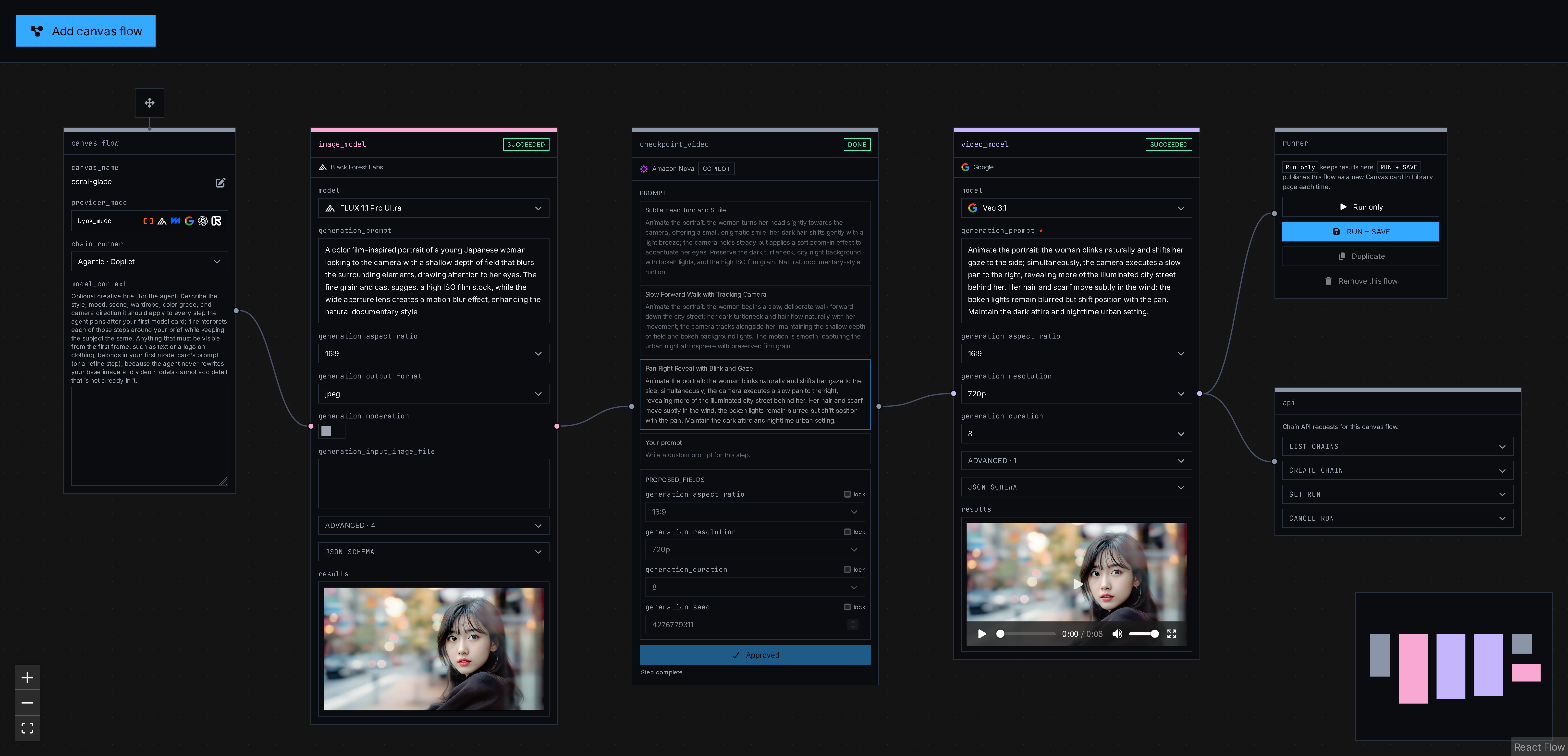
Task: Zoom out of the canvas
Action: point(27,703)
